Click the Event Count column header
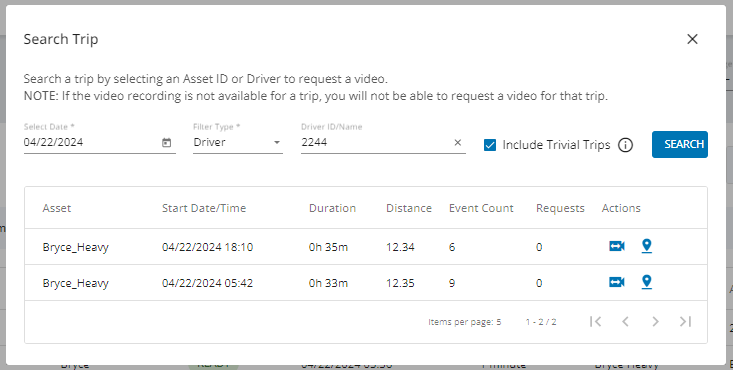Viewport: 733px width, 370px height. (x=481, y=208)
